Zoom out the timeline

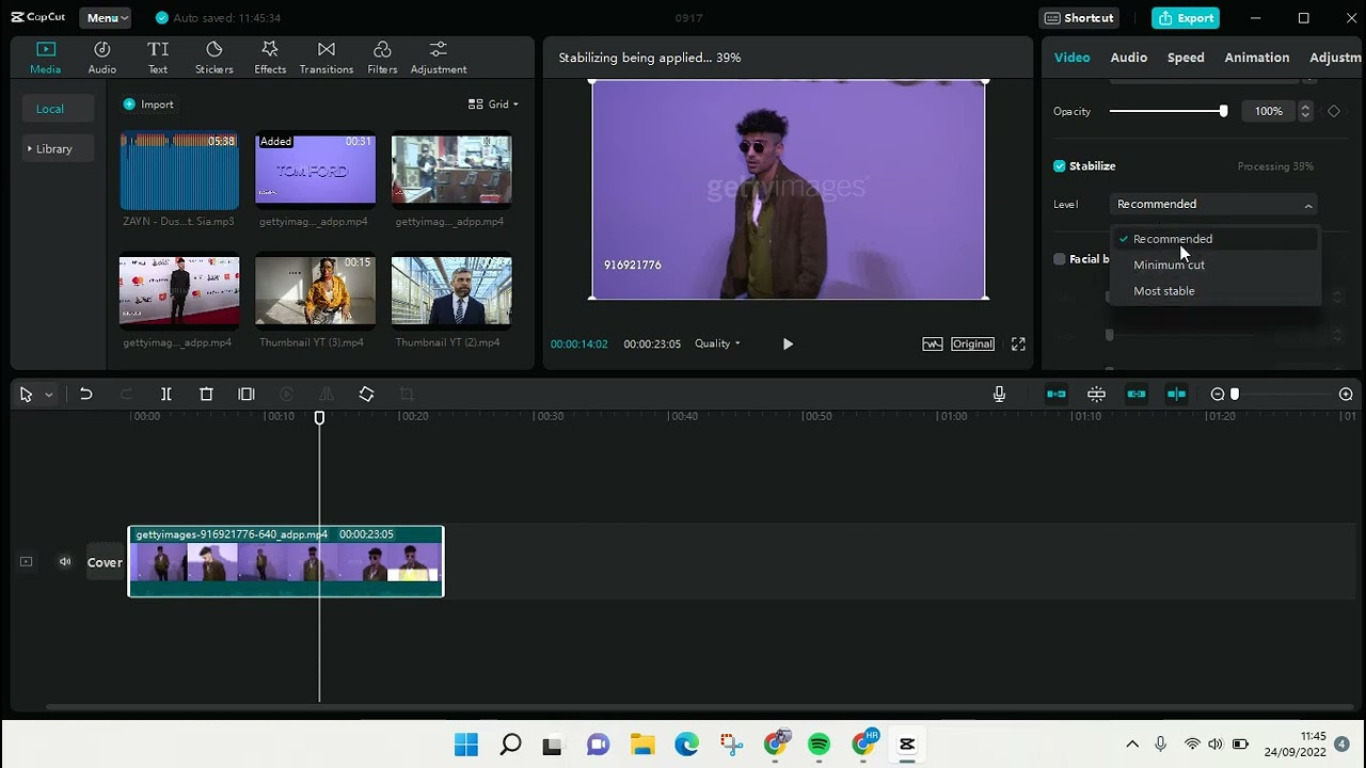[x=1217, y=394]
